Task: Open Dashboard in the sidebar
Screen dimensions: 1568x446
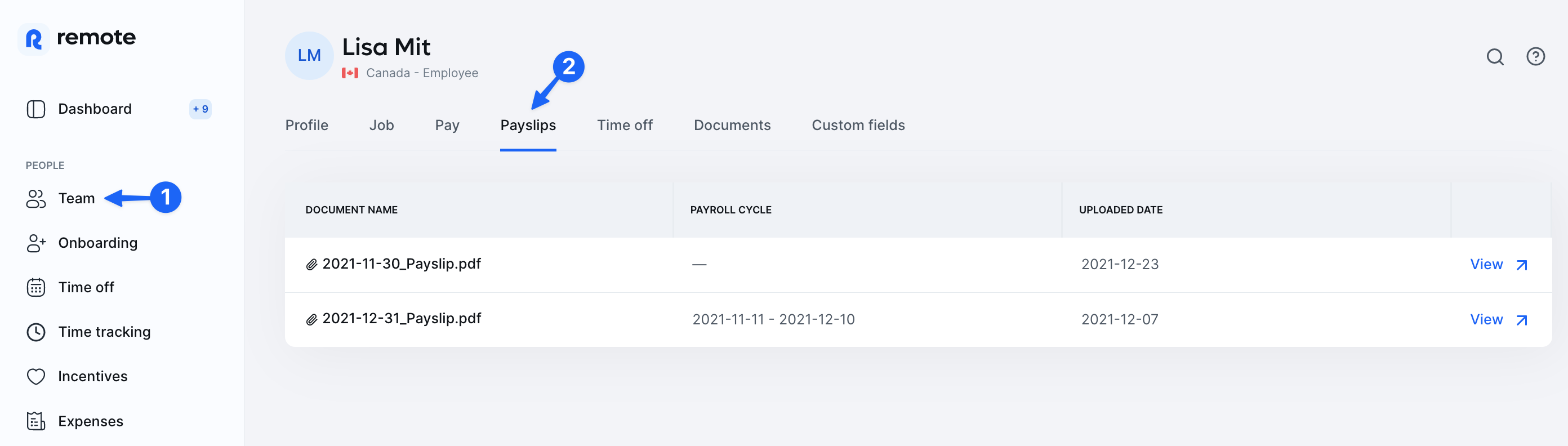Action: (x=95, y=109)
